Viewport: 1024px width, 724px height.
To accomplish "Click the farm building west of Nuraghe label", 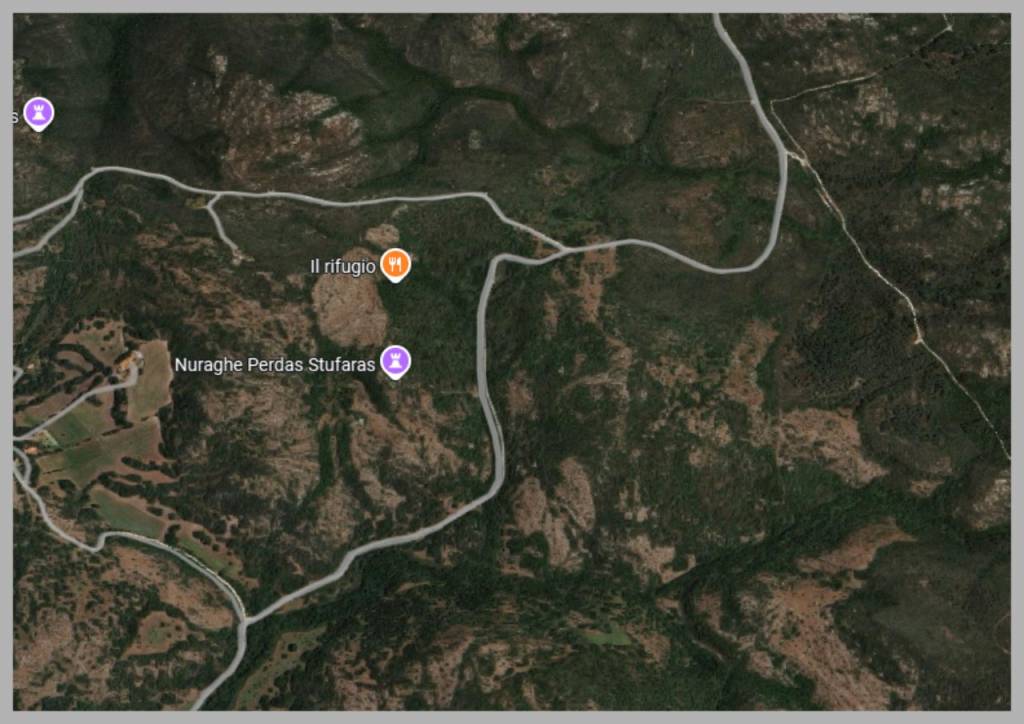I will point(128,361).
